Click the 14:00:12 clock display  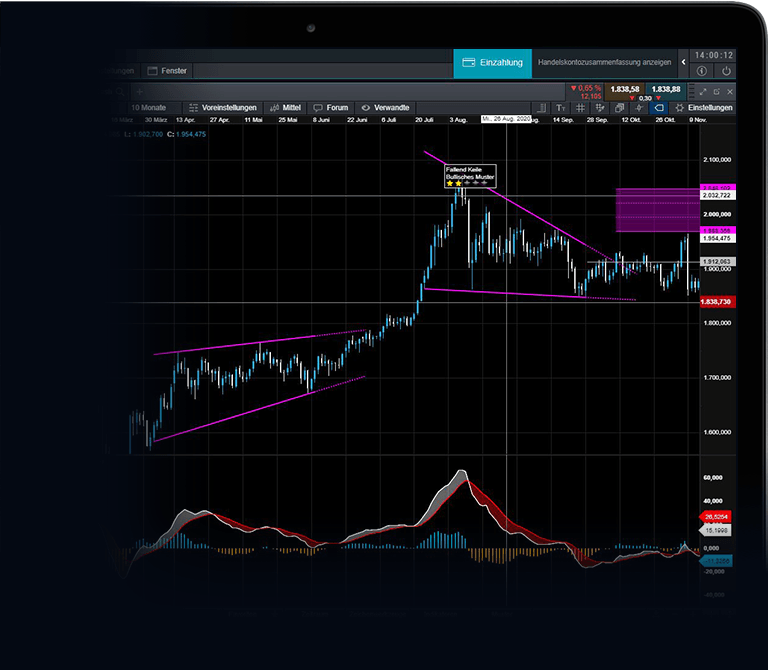tap(714, 55)
